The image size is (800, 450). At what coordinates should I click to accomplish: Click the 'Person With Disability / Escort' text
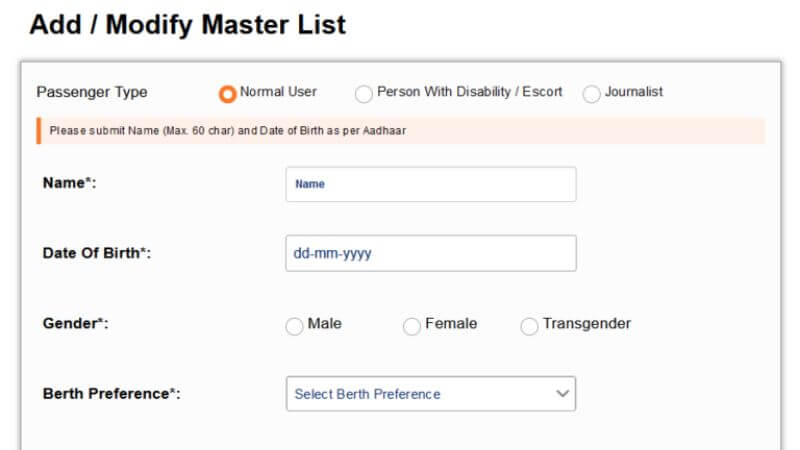point(470,92)
